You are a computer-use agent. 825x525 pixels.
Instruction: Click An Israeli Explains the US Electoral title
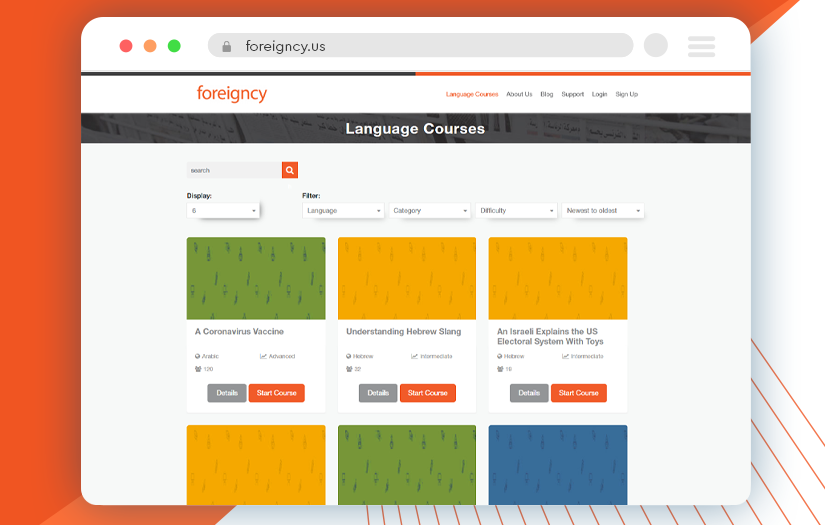coord(550,336)
